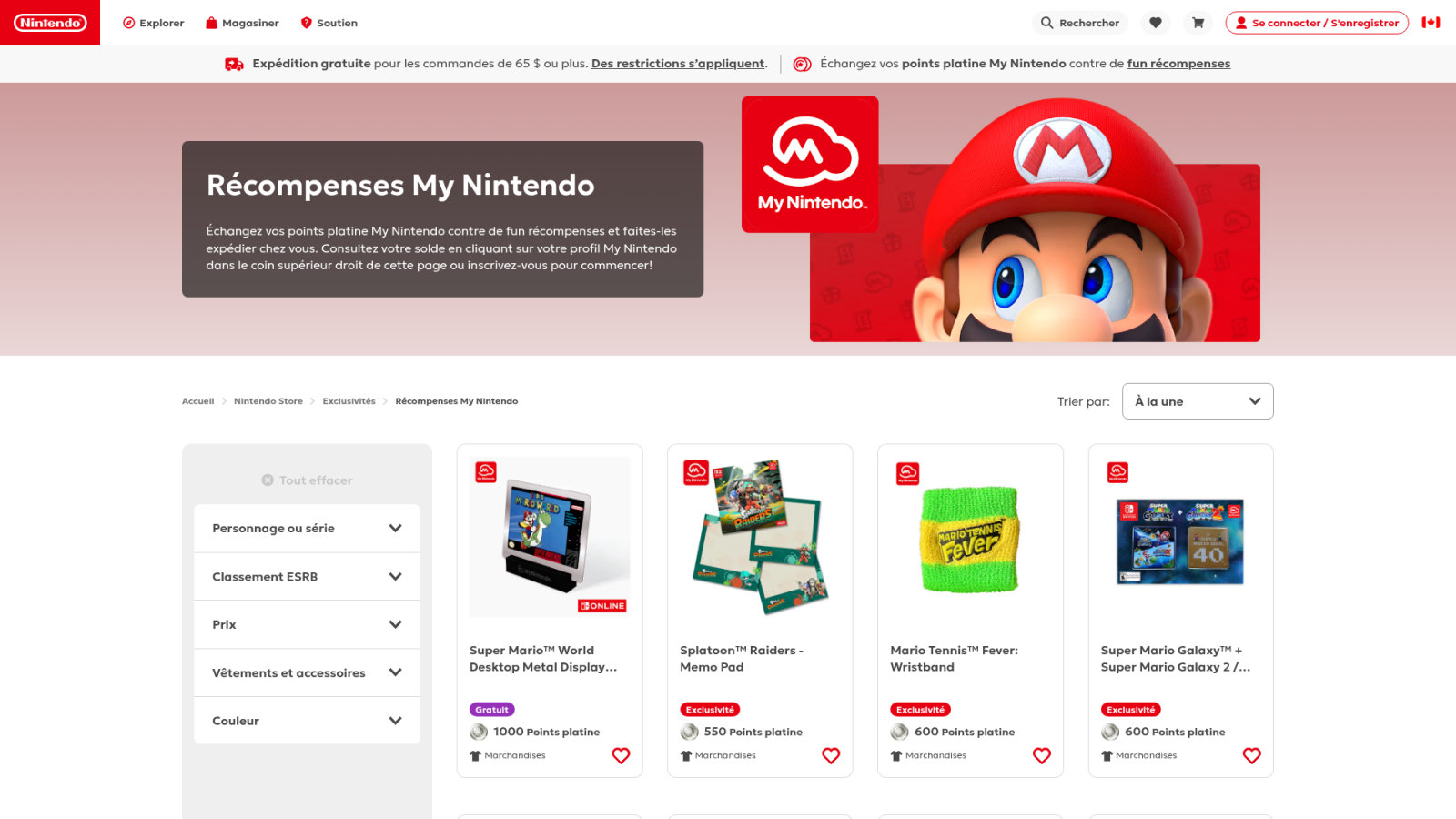Open the wish list heart in header
The height and width of the screenshot is (819, 1456).
pos(1156,23)
